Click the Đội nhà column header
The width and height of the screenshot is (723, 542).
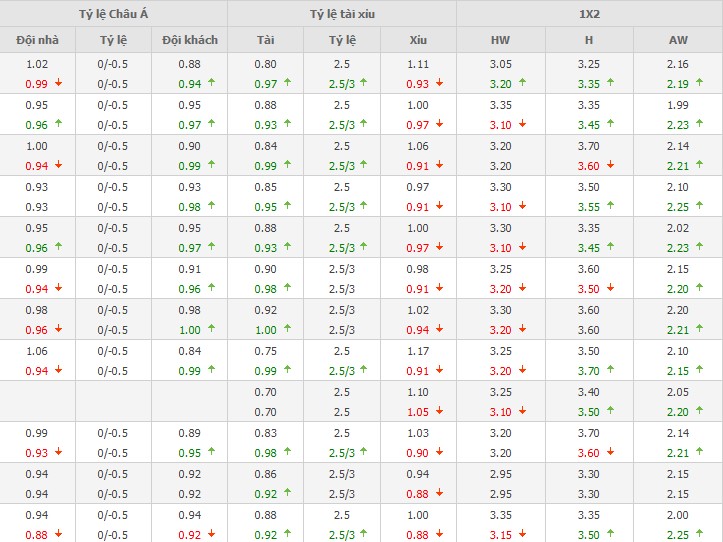click(x=37, y=40)
